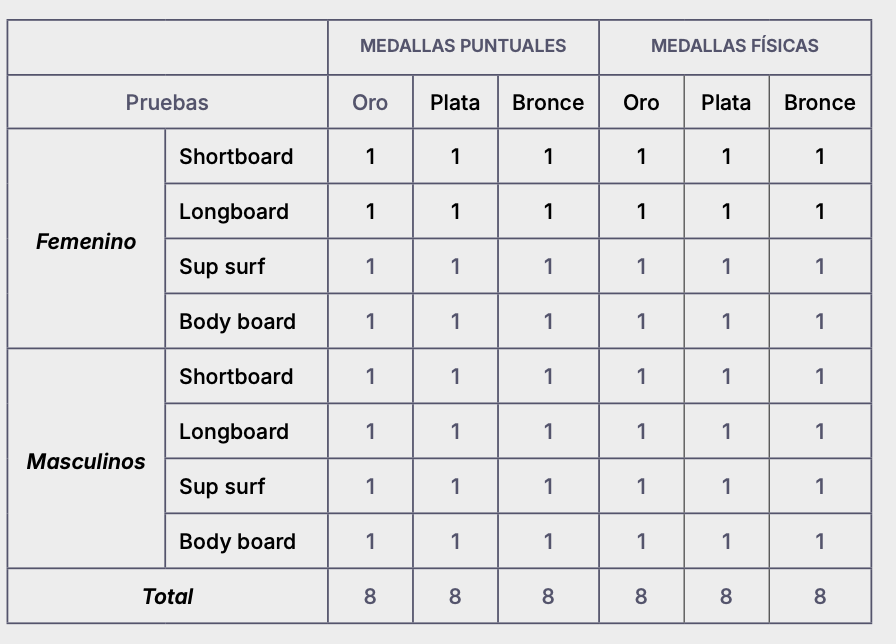The image size is (896, 644).
Task: Click the MEDALLAS FÍSICAS header cell
Action: click(x=734, y=46)
